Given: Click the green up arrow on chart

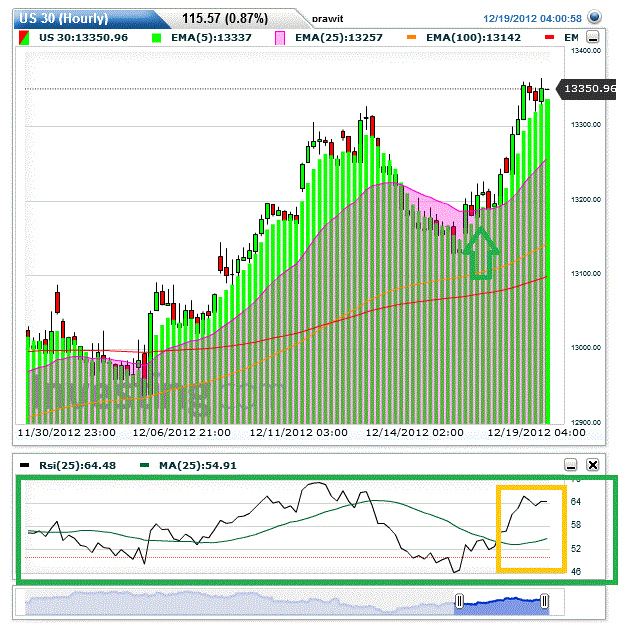Looking at the screenshot, I should pos(482,251).
